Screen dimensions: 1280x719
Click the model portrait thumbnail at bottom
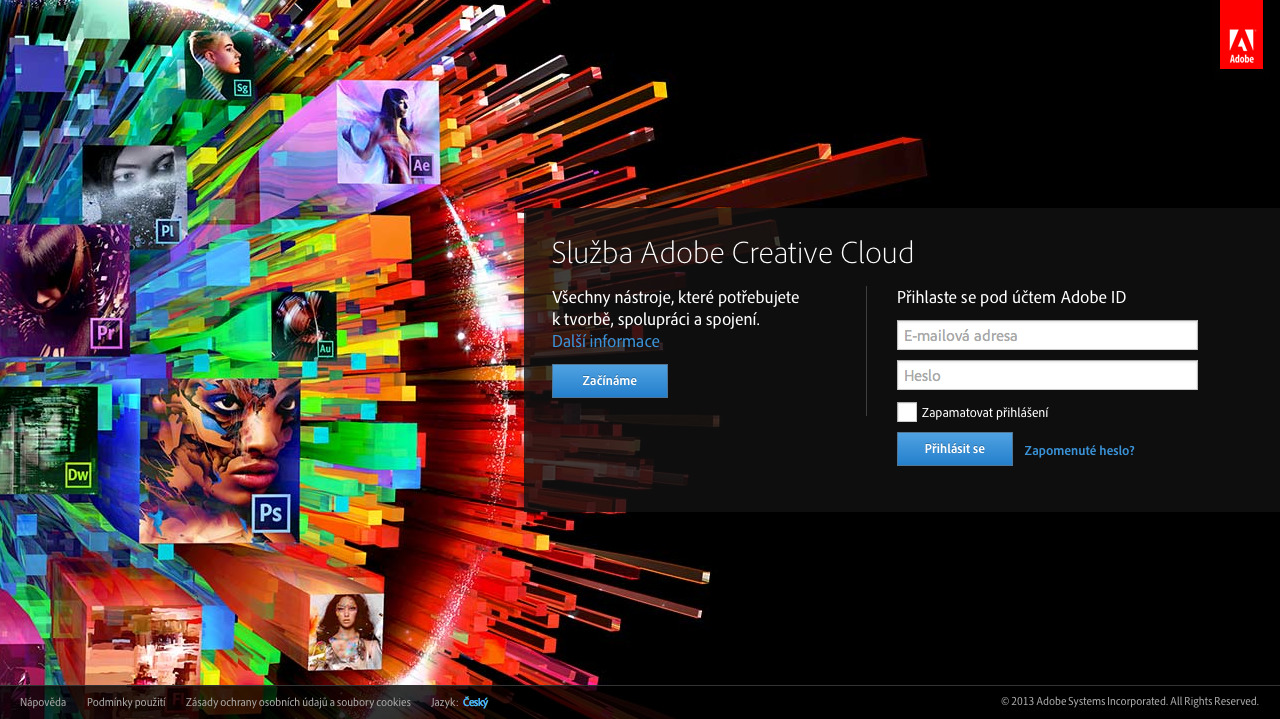coord(346,632)
